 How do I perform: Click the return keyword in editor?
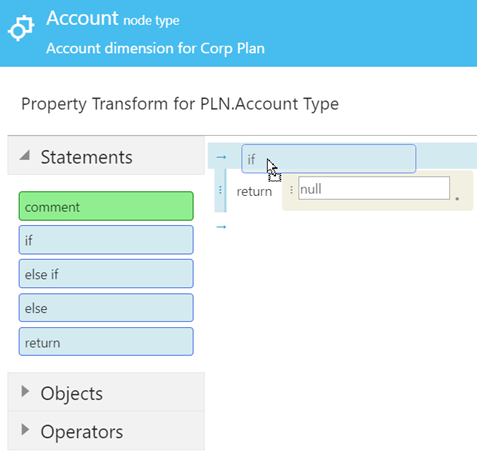[254, 192]
